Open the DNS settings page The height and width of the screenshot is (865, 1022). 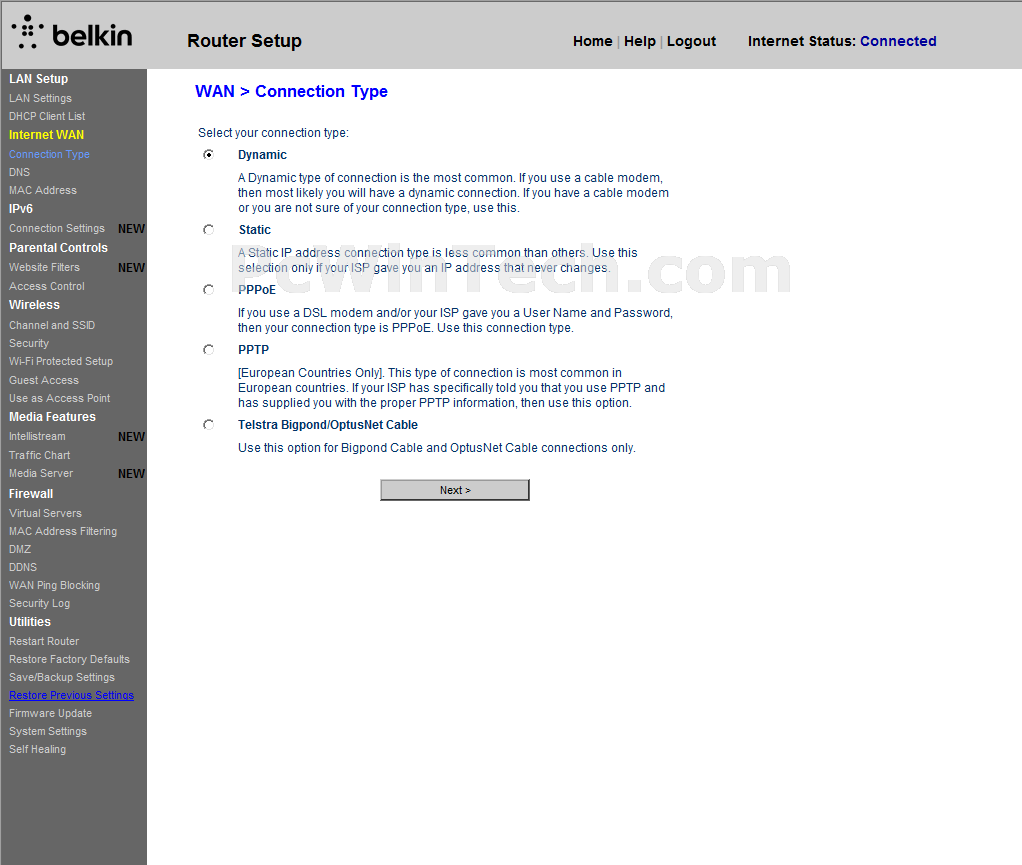point(20,172)
